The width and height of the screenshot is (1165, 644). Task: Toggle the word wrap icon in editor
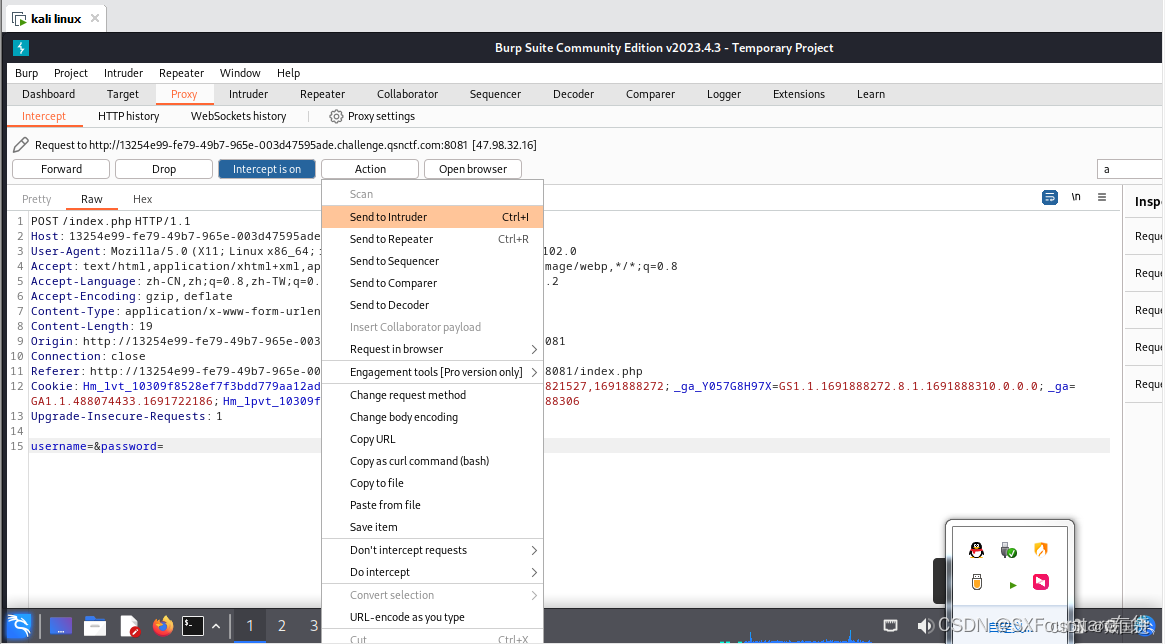(x=1049, y=198)
